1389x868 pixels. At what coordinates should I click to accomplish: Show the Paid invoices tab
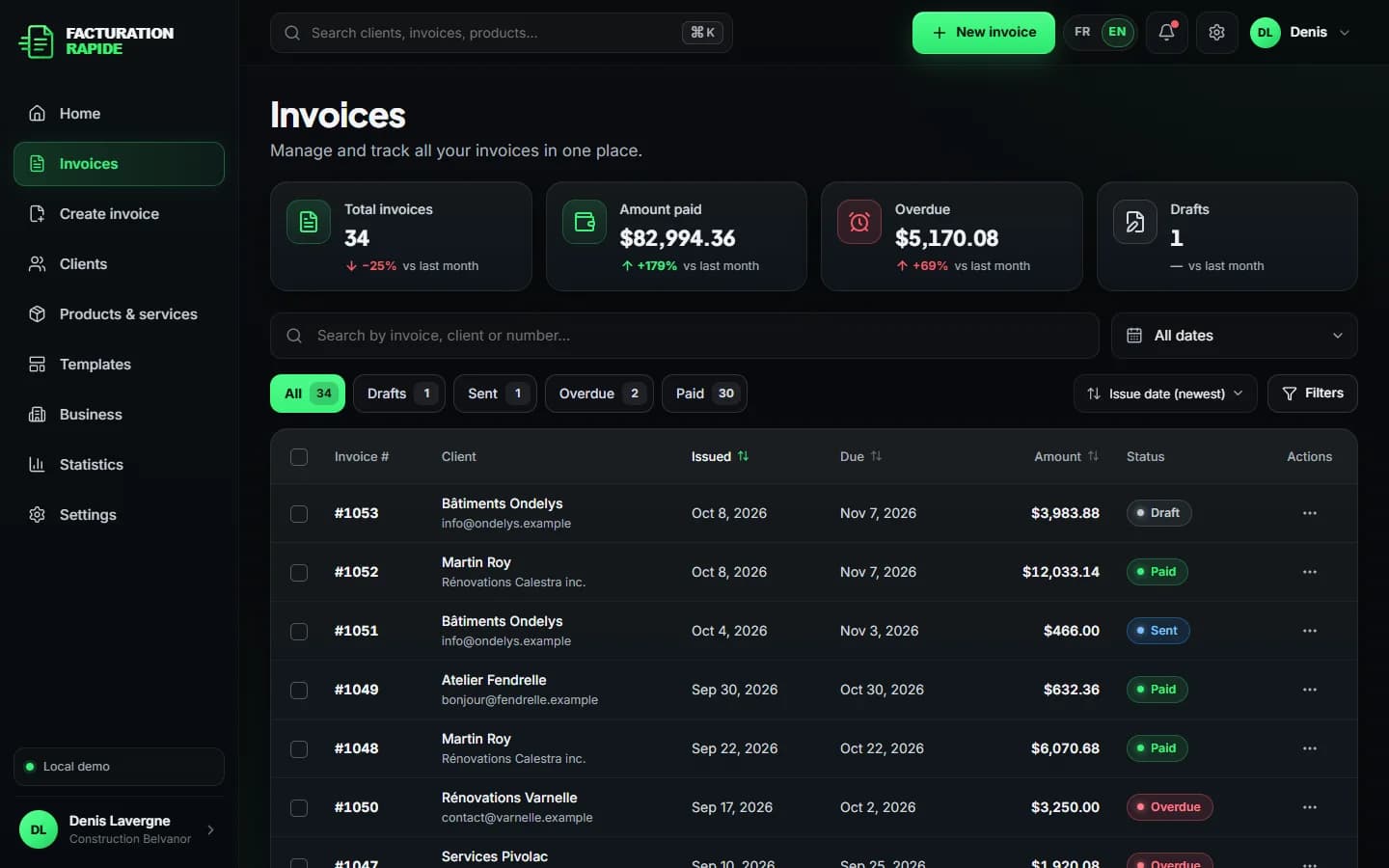pyautogui.click(x=704, y=393)
